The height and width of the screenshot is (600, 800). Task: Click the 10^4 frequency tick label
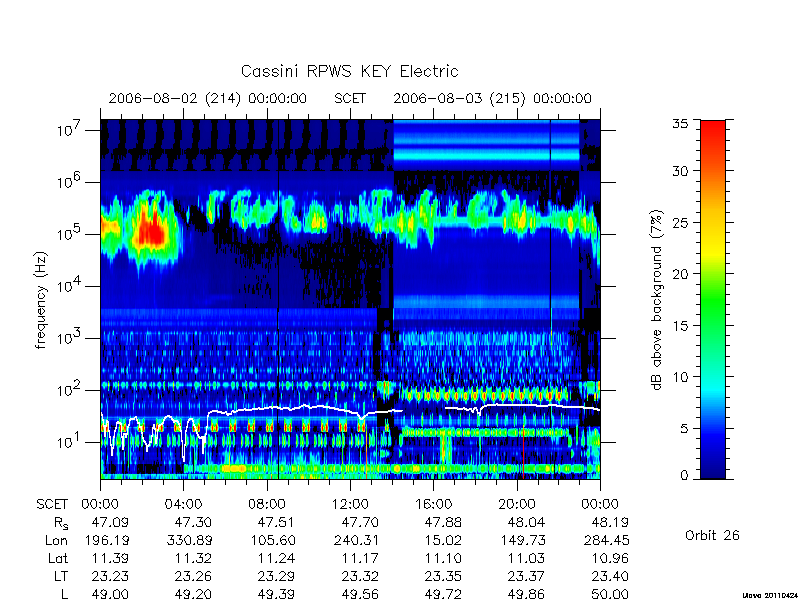point(67,285)
